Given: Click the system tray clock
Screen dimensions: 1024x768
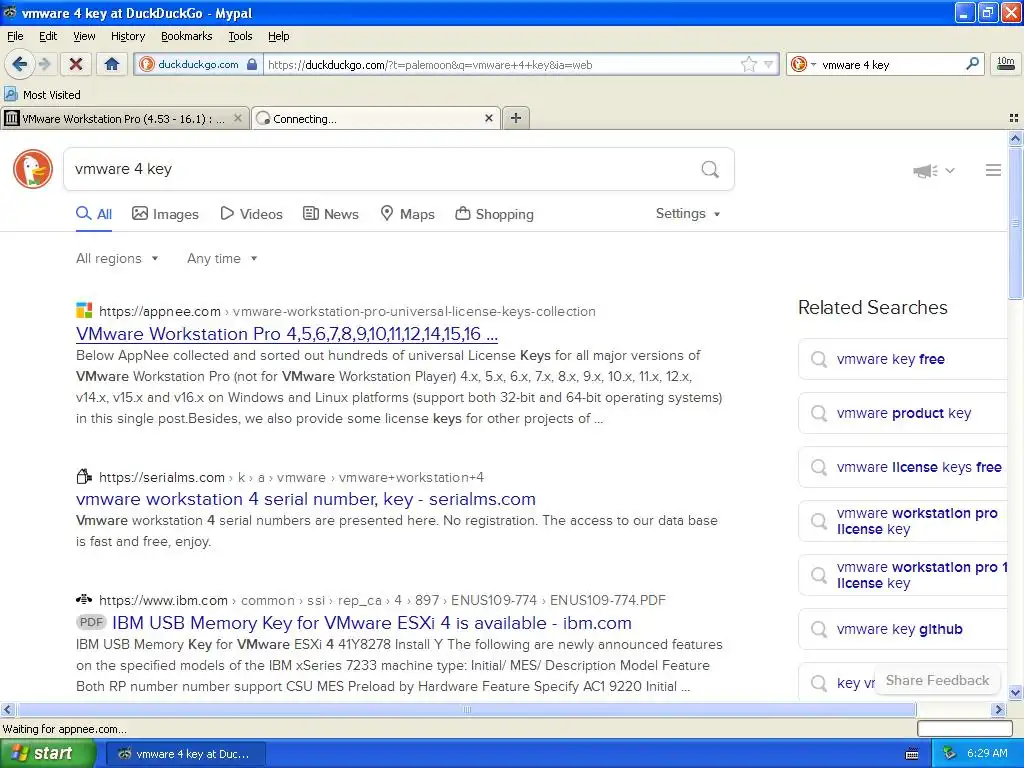Looking at the screenshot, I should point(987,753).
